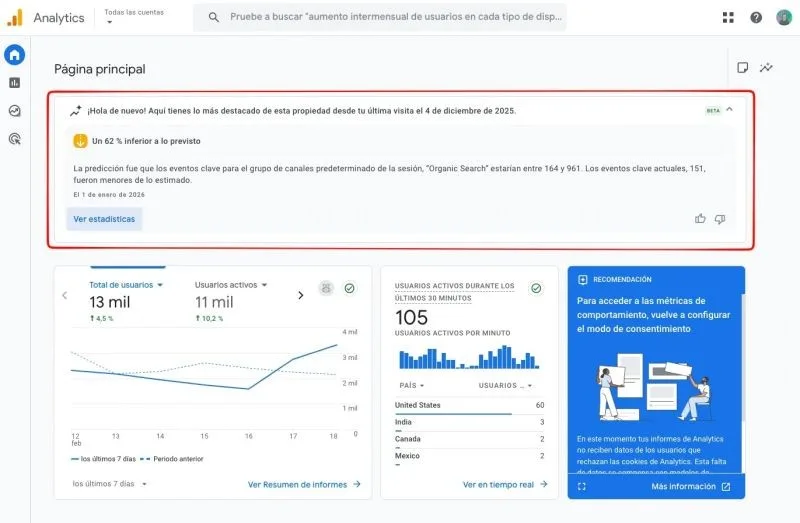Viewport: 800px width, 523px height.
Task: Click the BETA label in banner
Action: pos(713,110)
